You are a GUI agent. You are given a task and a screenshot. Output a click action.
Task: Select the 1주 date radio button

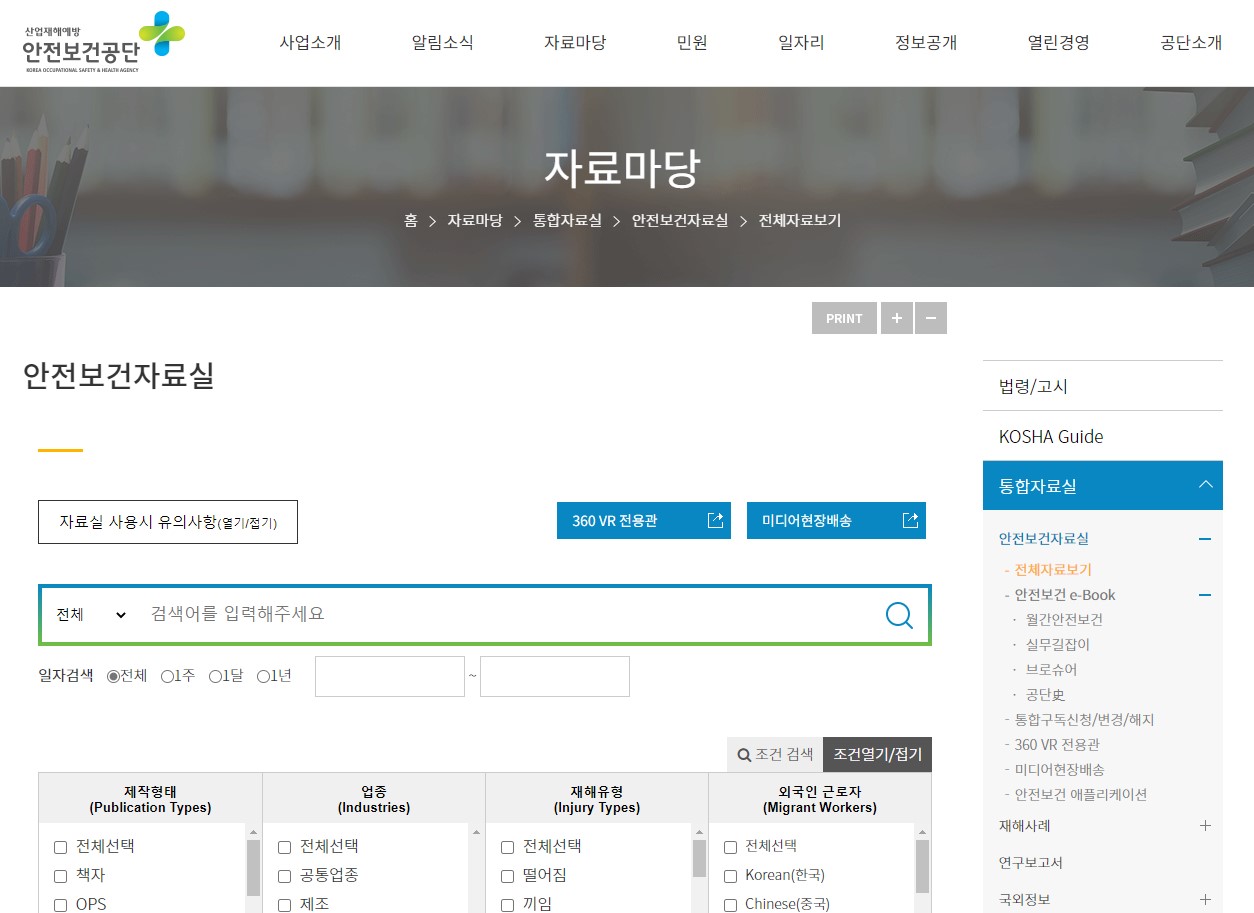pos(167,676)
